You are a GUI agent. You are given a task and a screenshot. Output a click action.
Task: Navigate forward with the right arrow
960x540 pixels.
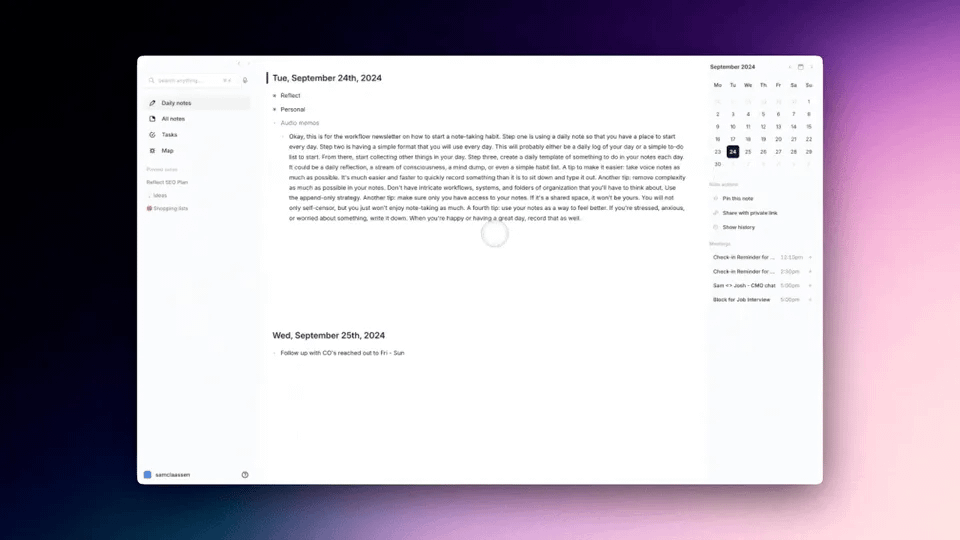248,64
